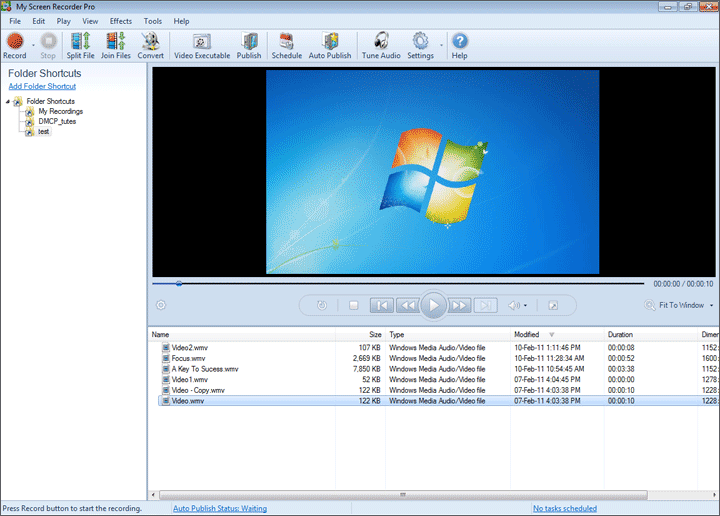The height and width of the screenshot is (516, 720).
Task: Open the Schedule recording tool
Action: 286,45
